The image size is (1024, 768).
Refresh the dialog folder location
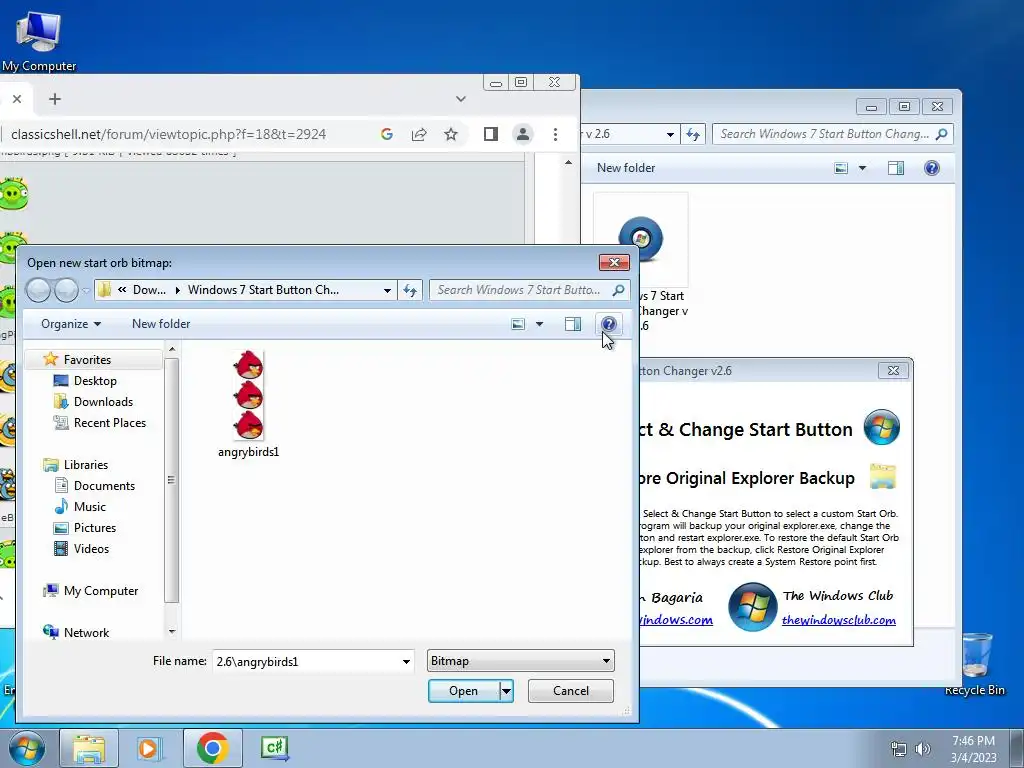[410, 290]
